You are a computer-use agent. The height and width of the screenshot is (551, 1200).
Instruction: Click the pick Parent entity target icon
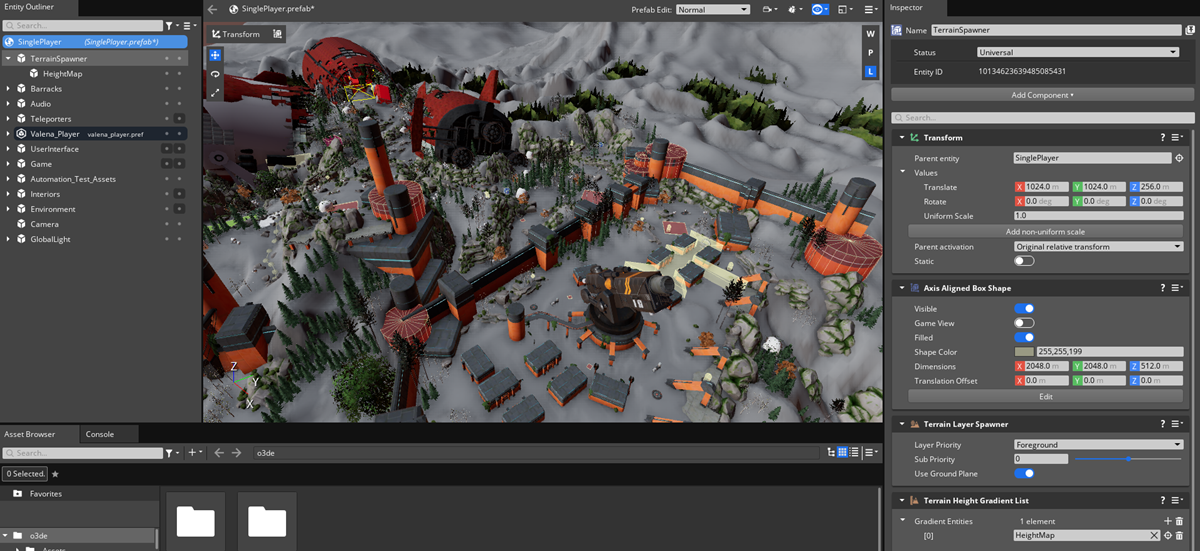[1179, 158]
